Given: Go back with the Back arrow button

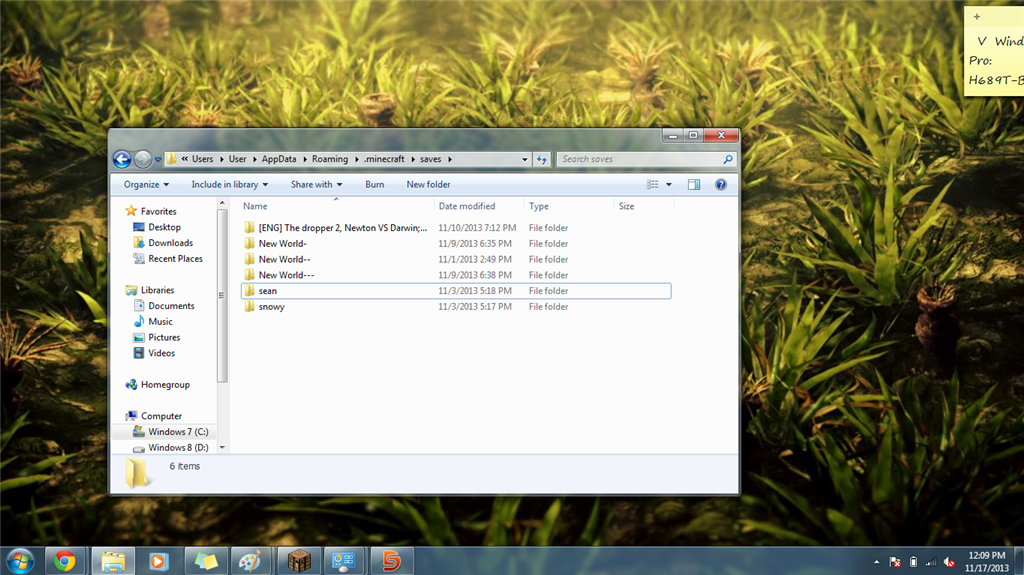Looking at the screenshot, I should (x=121, y=159).
